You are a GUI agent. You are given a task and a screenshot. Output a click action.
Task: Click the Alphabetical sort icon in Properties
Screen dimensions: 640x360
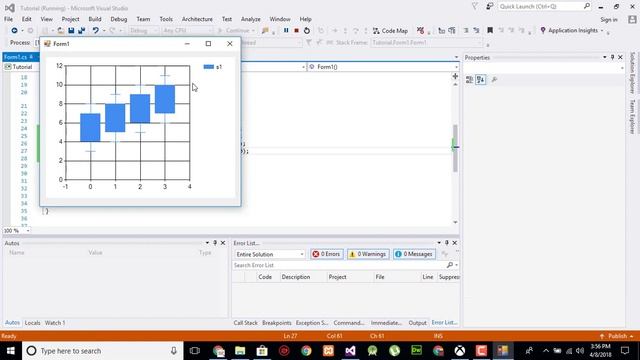pos(481,80)
